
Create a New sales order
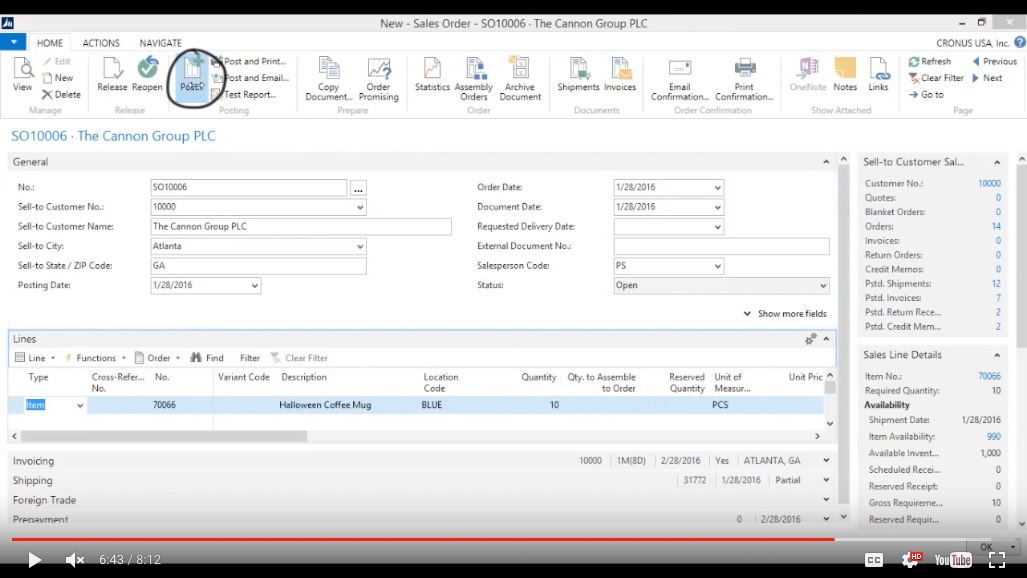(58, 77)
